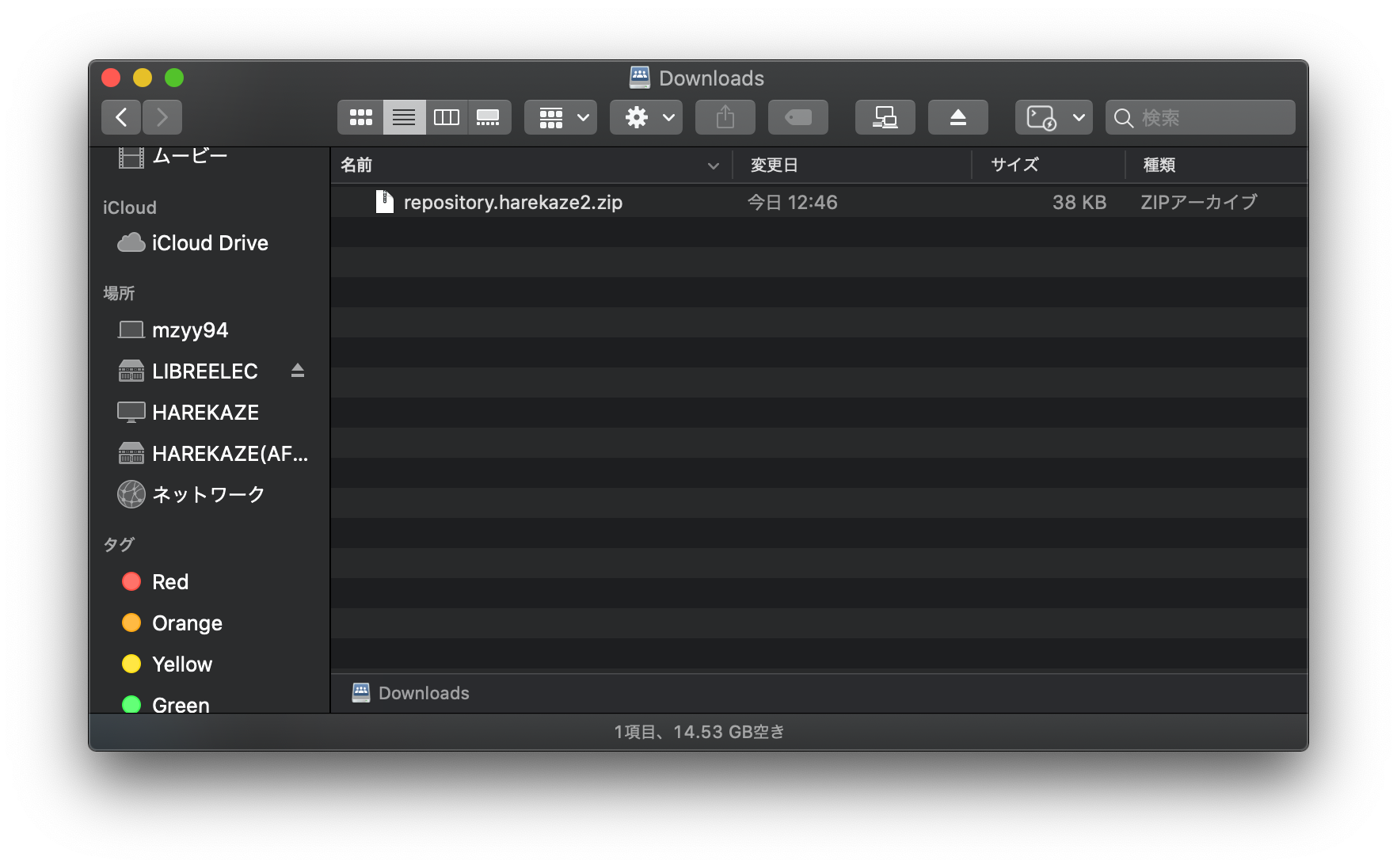Screen dimensions: 1397x868
Task: Switch to list view
Action: [404, 117]
